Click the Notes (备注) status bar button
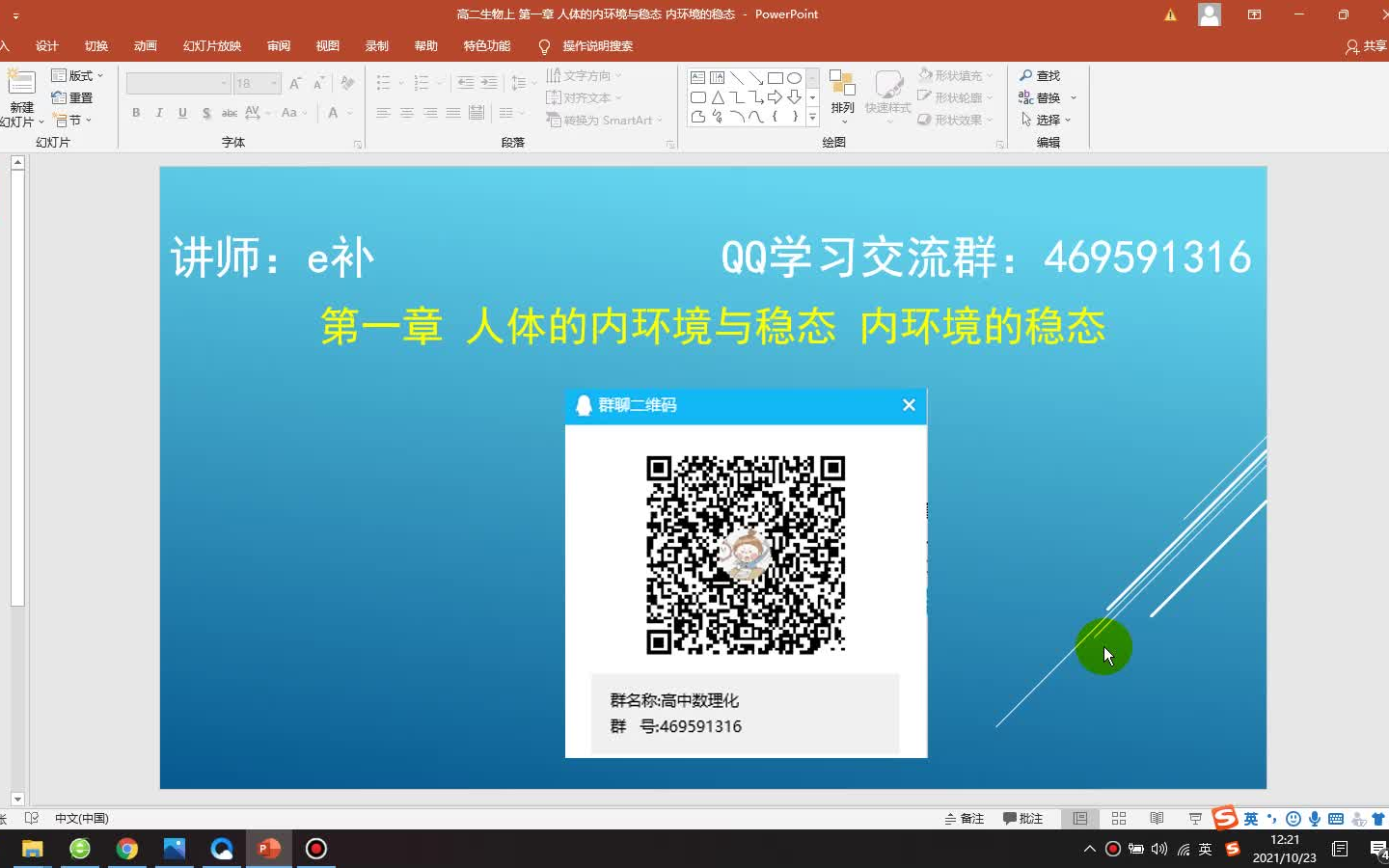Screen dimensions: 1389x868 point(965,819)
